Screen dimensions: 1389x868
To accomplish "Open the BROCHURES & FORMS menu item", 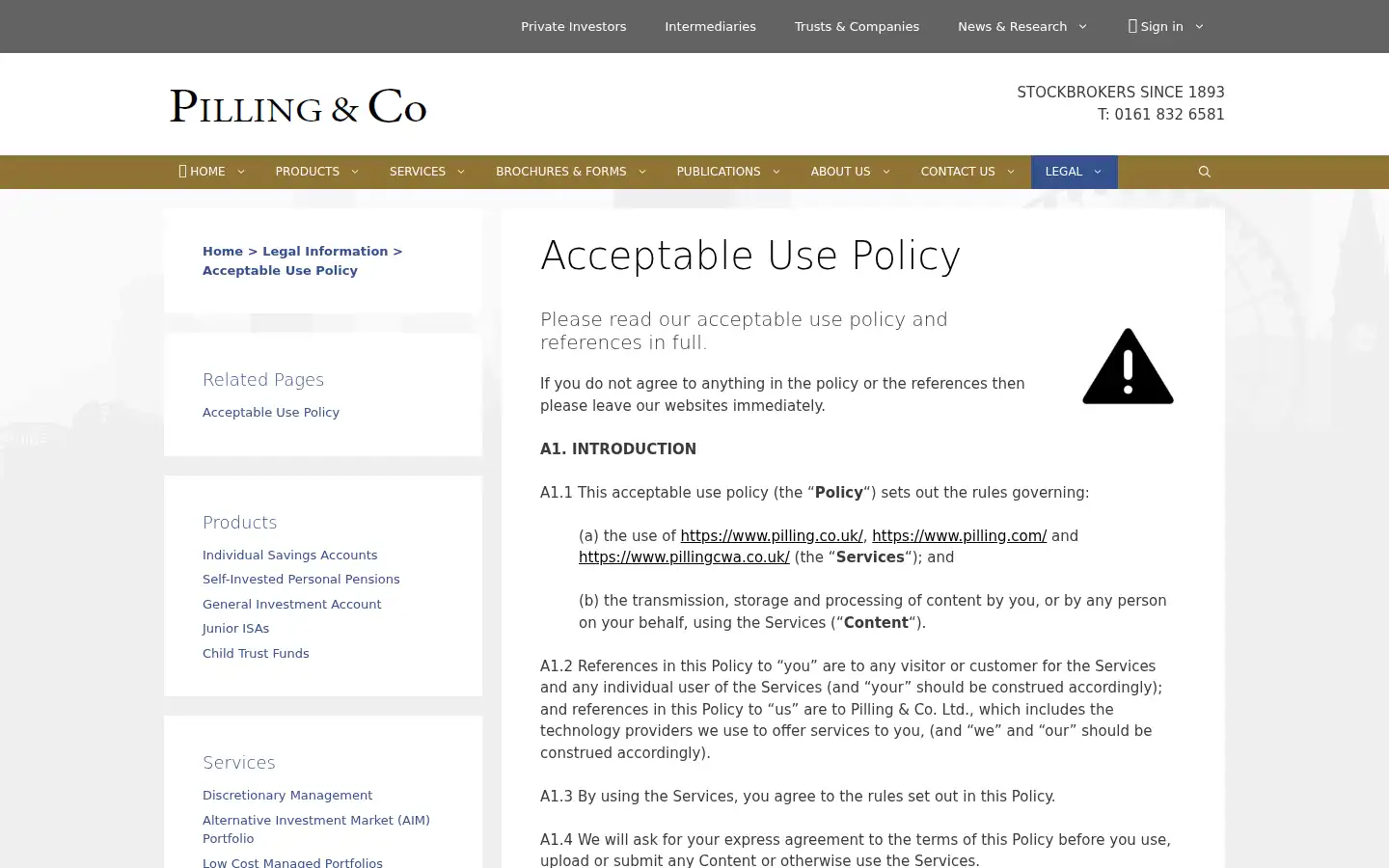I will click(x=561, y=172).
